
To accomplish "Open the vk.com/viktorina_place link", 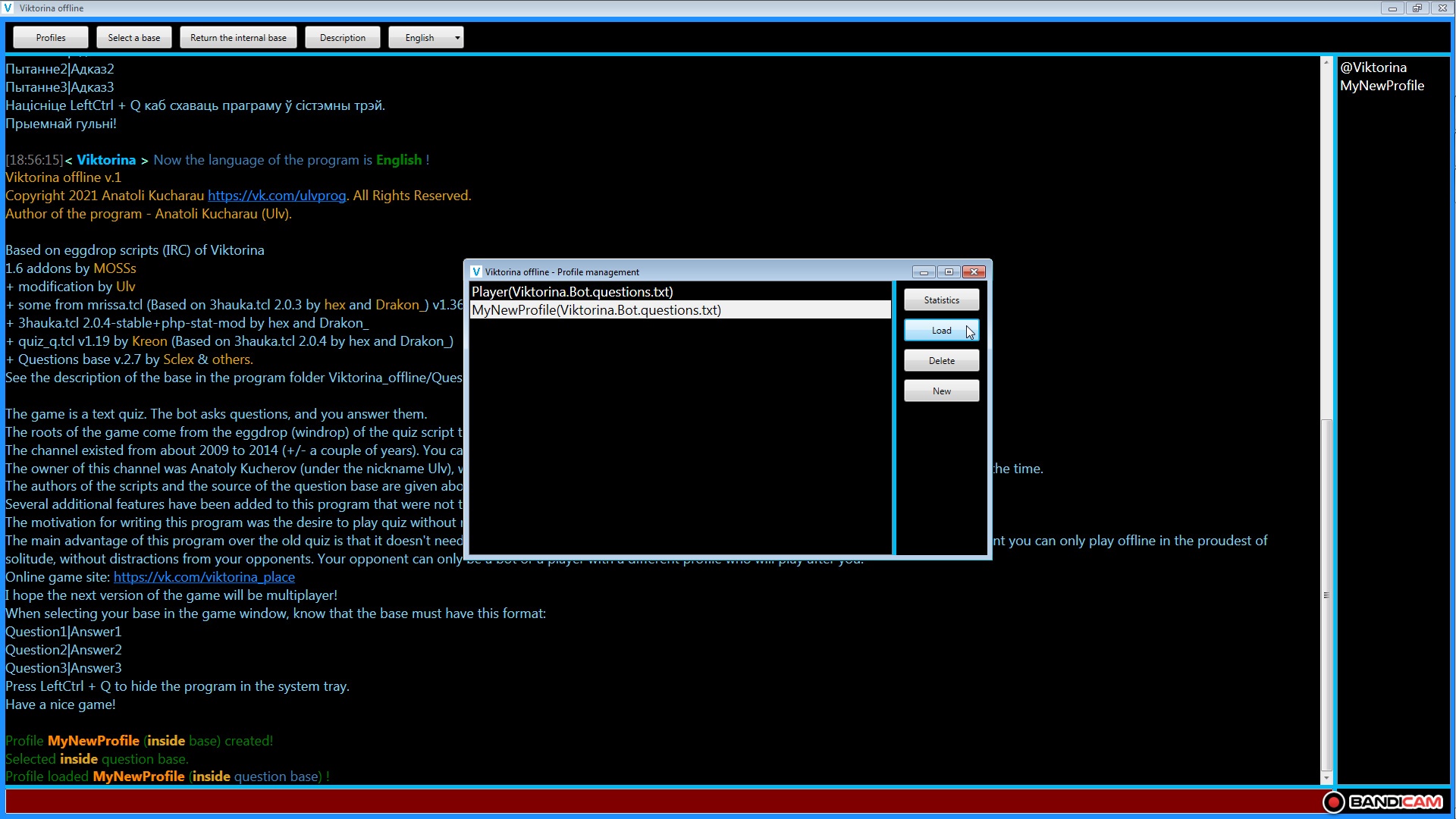I will coord(204,577).
